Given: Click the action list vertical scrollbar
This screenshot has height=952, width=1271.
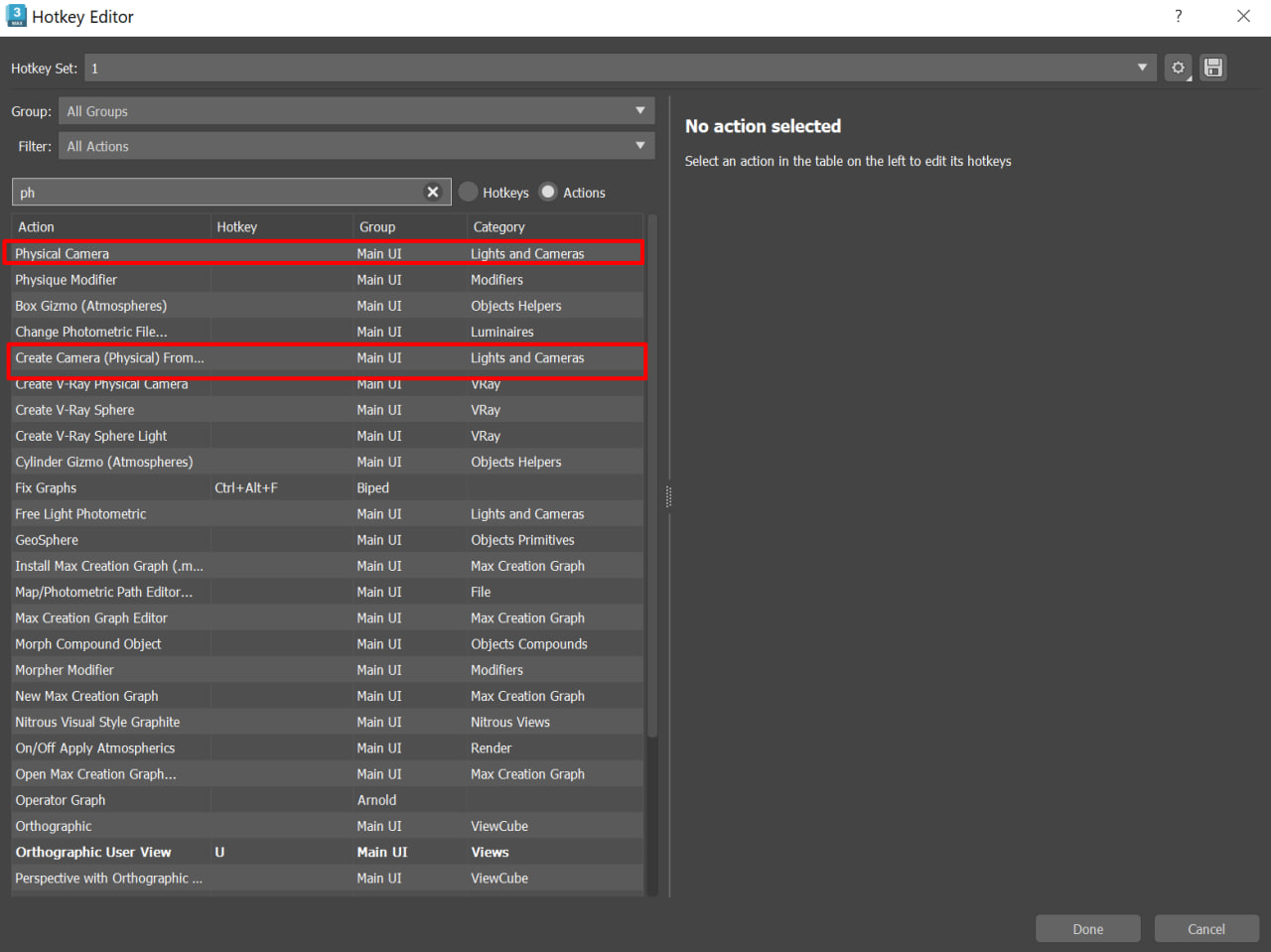Looking at the screenshot, I should tap(652, 476).
